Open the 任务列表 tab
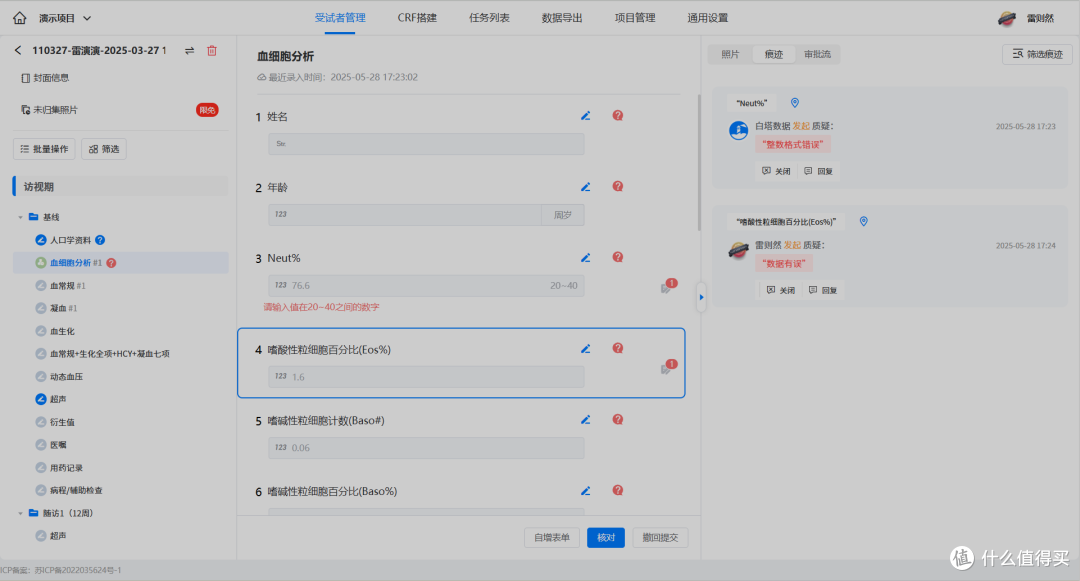This screenshot has width=1080, height=581. point(489,18)
